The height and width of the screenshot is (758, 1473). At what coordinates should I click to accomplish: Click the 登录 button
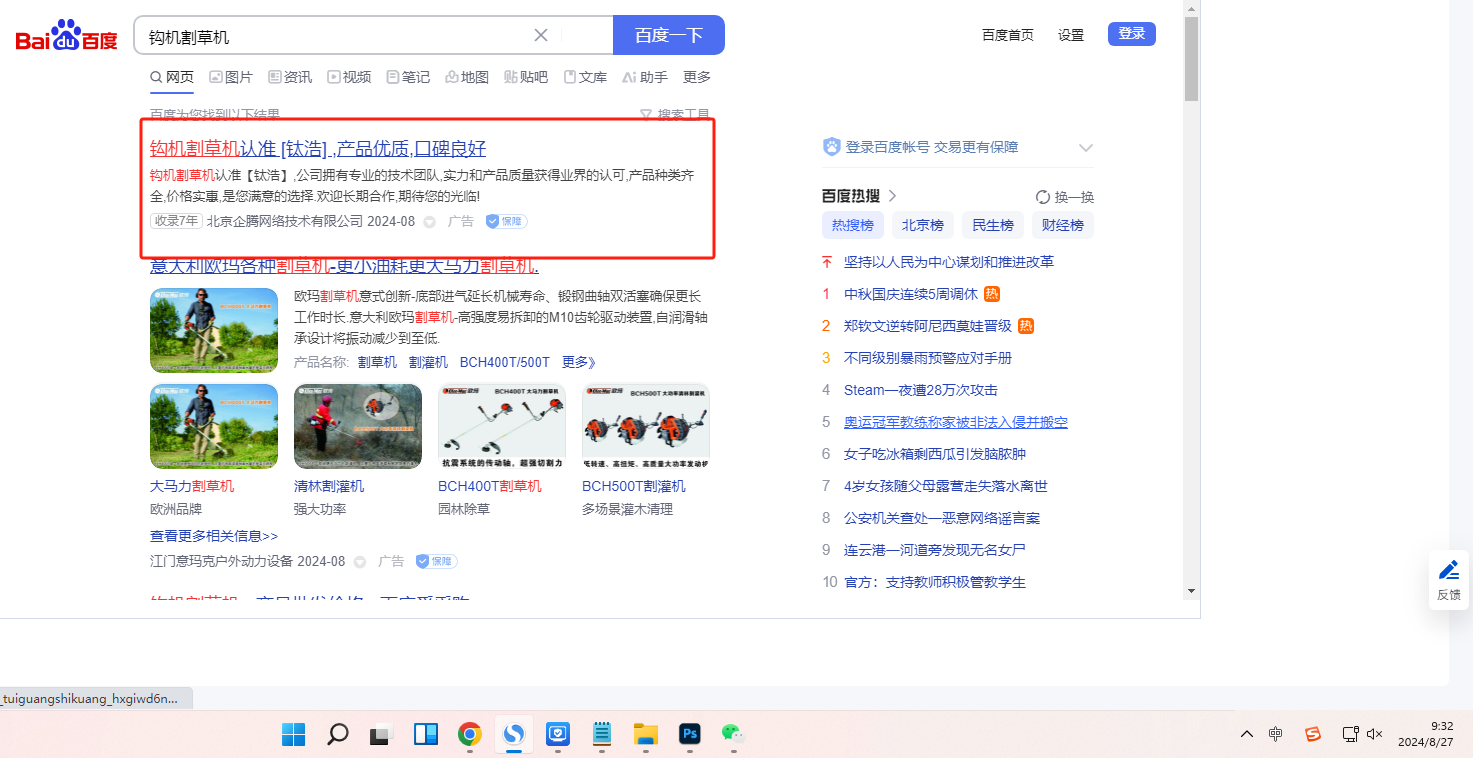[x=1131, y=34]
